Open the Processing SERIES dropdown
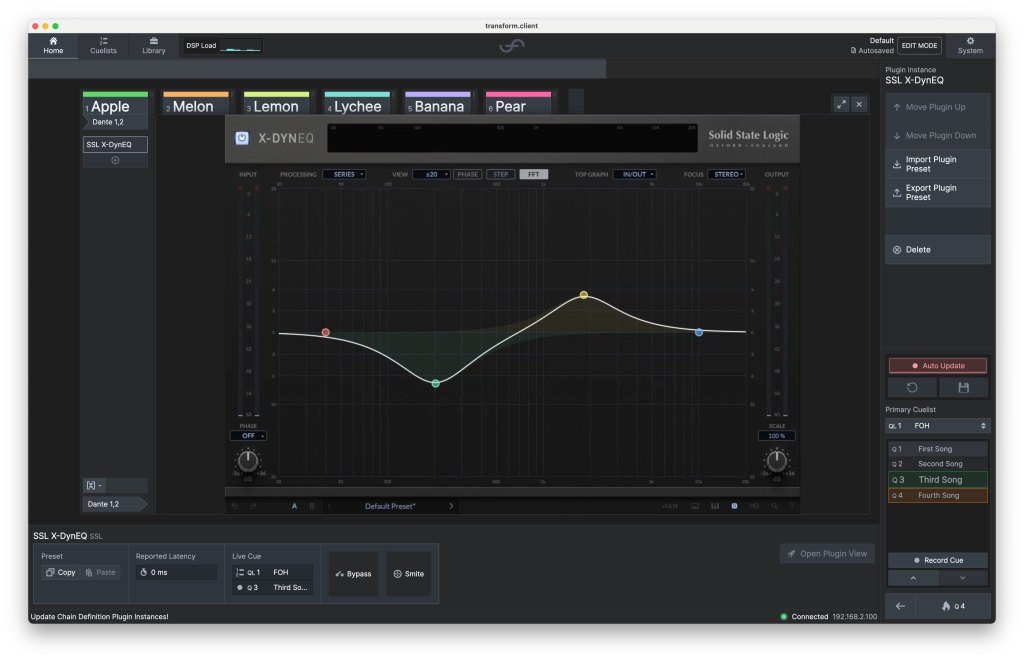The width and height of the screenshot is (1024, 661). tap(344, 174)
